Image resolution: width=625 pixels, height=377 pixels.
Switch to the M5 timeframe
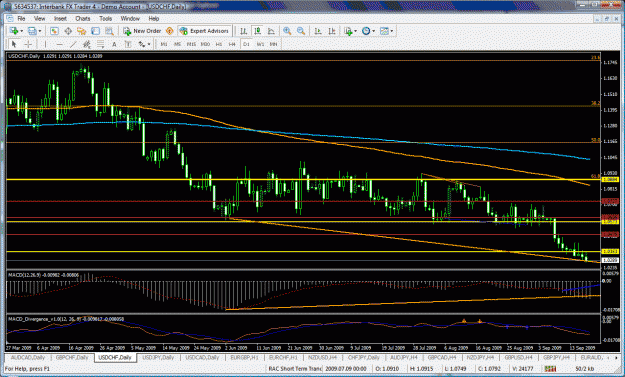[177, 44]
